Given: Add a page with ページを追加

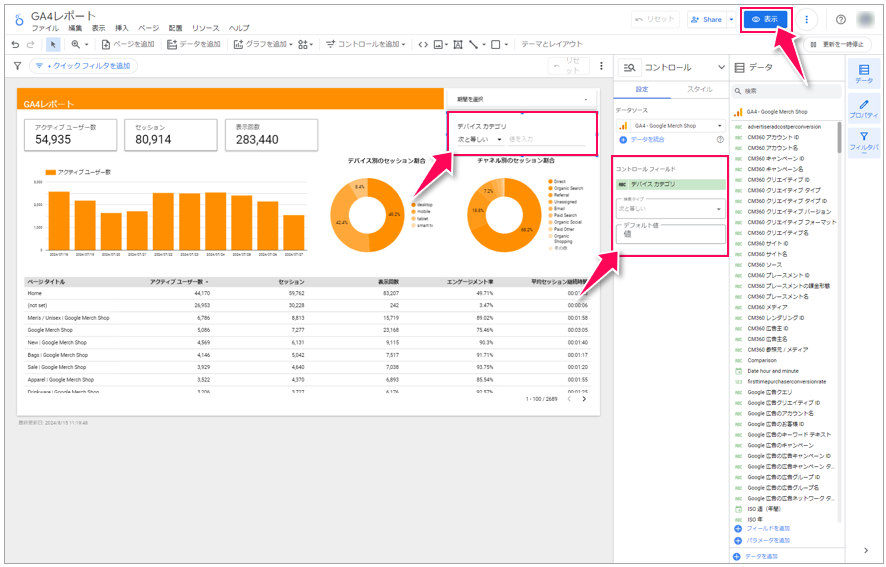Looking at the screenshot, I should point(128,44).
